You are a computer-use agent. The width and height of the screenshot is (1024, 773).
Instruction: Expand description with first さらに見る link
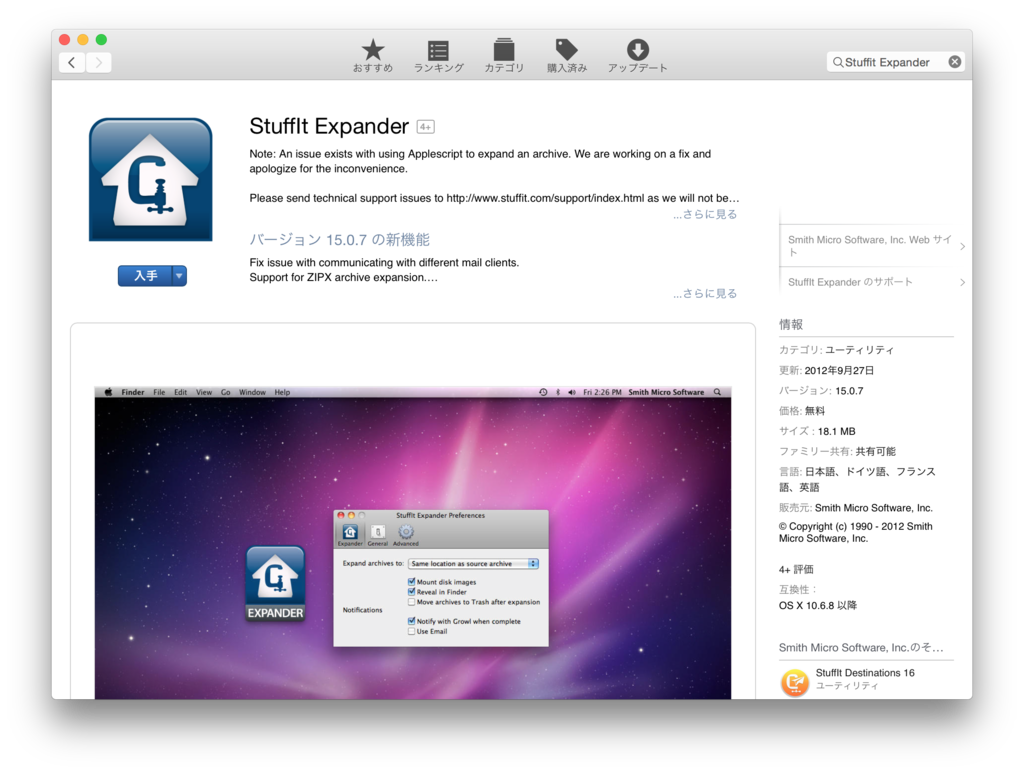point(705,214)
